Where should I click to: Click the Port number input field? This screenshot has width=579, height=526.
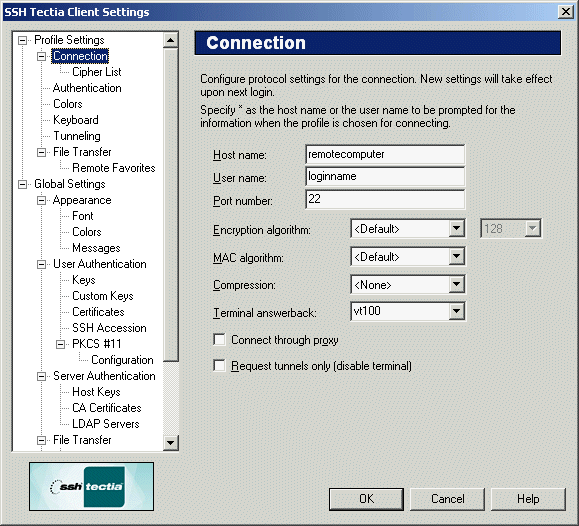[x=385, y=199]
